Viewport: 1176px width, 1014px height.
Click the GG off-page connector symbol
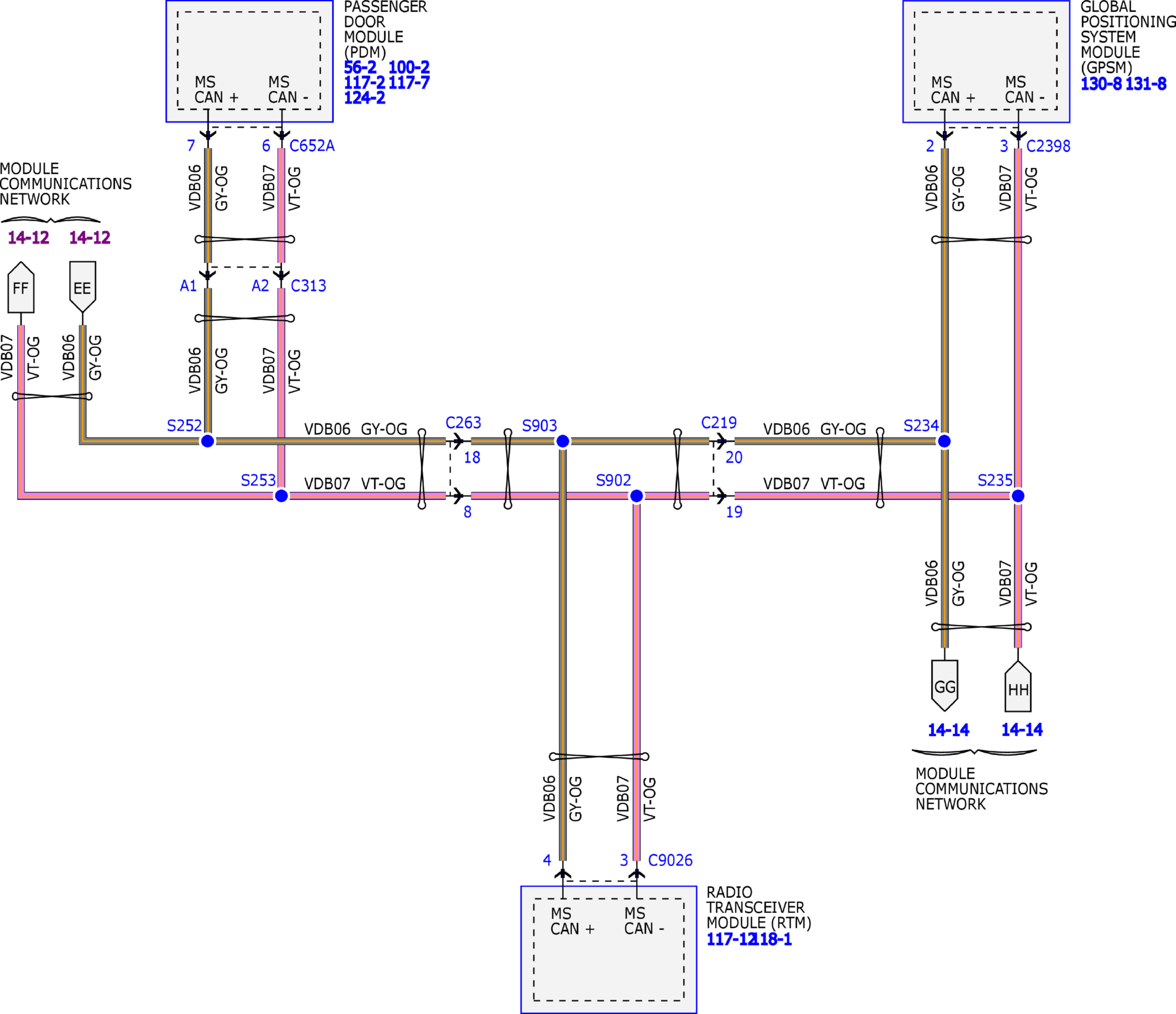coord(945,686)
